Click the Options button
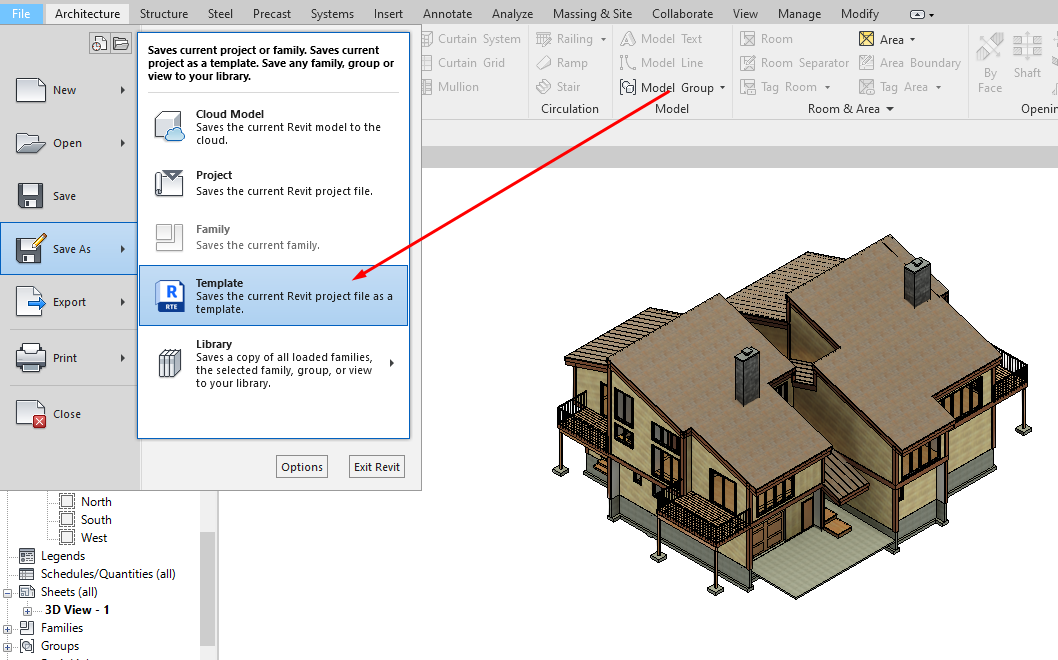This screenshot has width=1058, height=660. [302, 467]
